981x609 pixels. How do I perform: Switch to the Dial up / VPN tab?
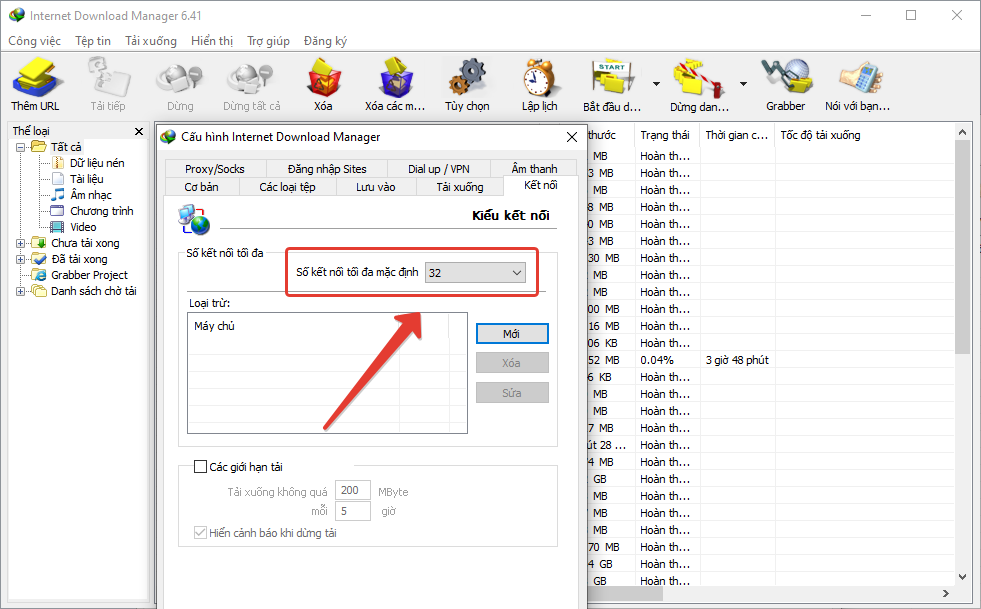[439, 169]
